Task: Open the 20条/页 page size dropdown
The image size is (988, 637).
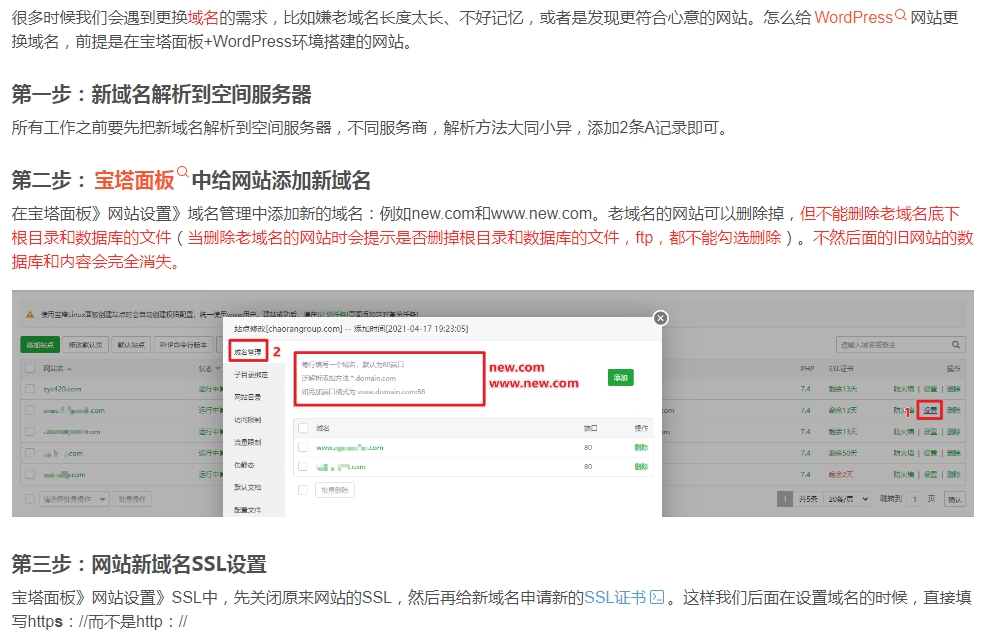Action: point(848,499)
